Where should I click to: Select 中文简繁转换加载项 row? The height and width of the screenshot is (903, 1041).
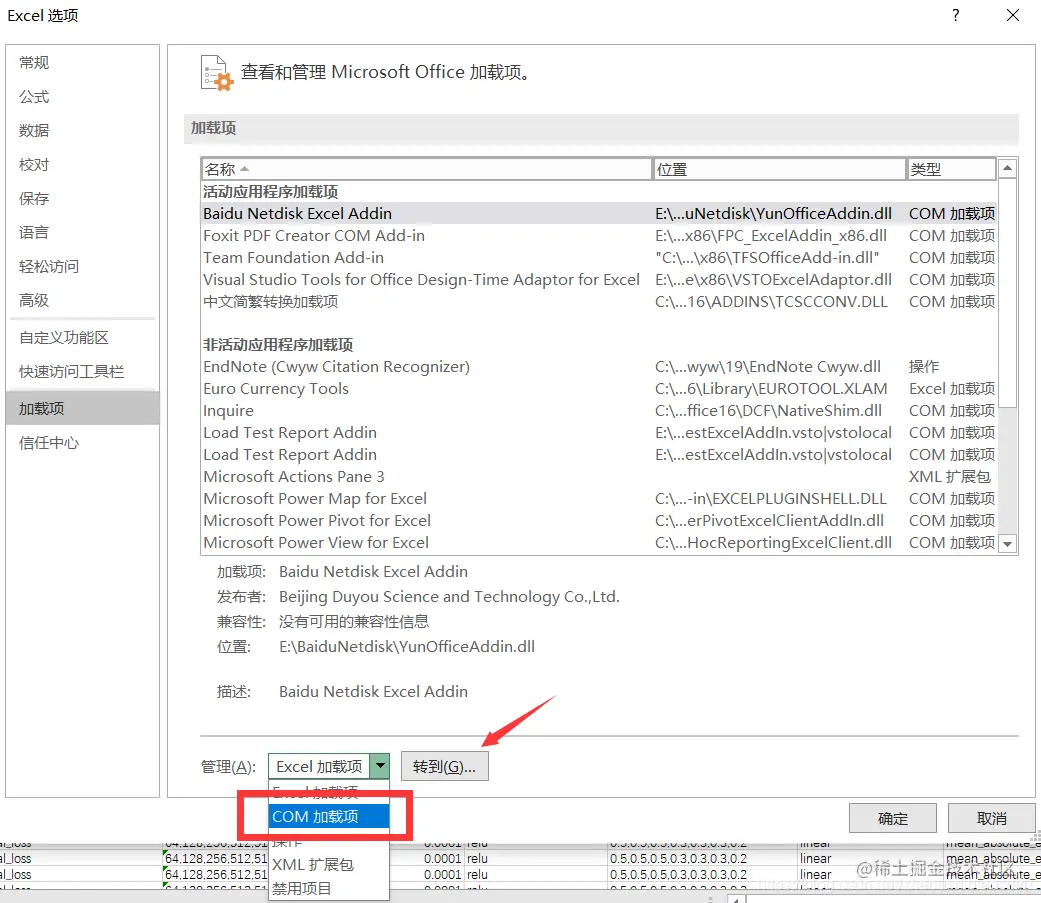click(x=599, y=301)
